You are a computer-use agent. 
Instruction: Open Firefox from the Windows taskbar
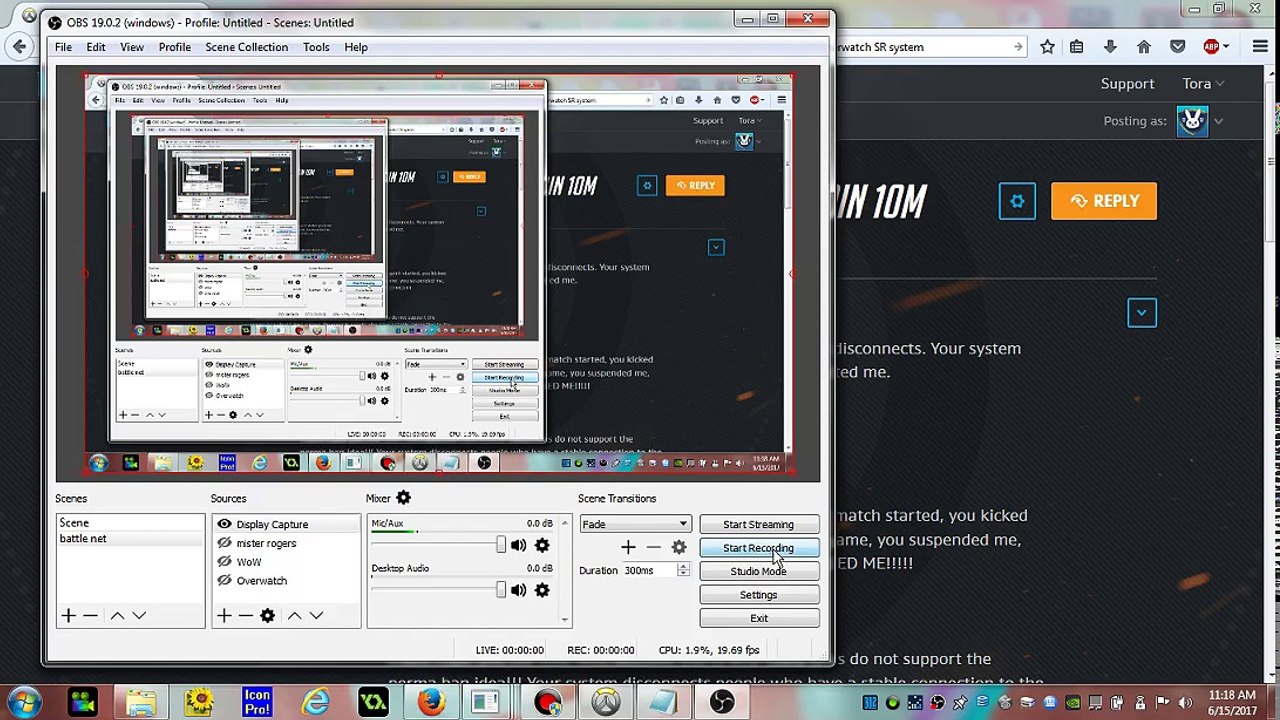(431, 702)
